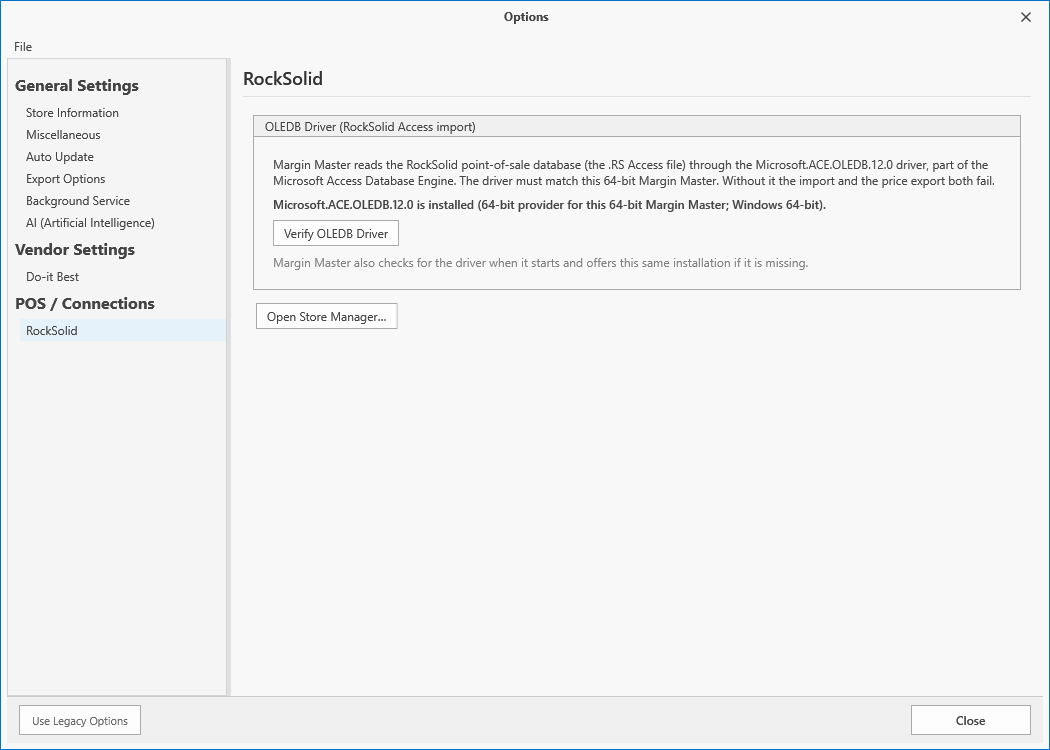
Task: Open Do-it Best vendor settings
Action: (52, 277)
